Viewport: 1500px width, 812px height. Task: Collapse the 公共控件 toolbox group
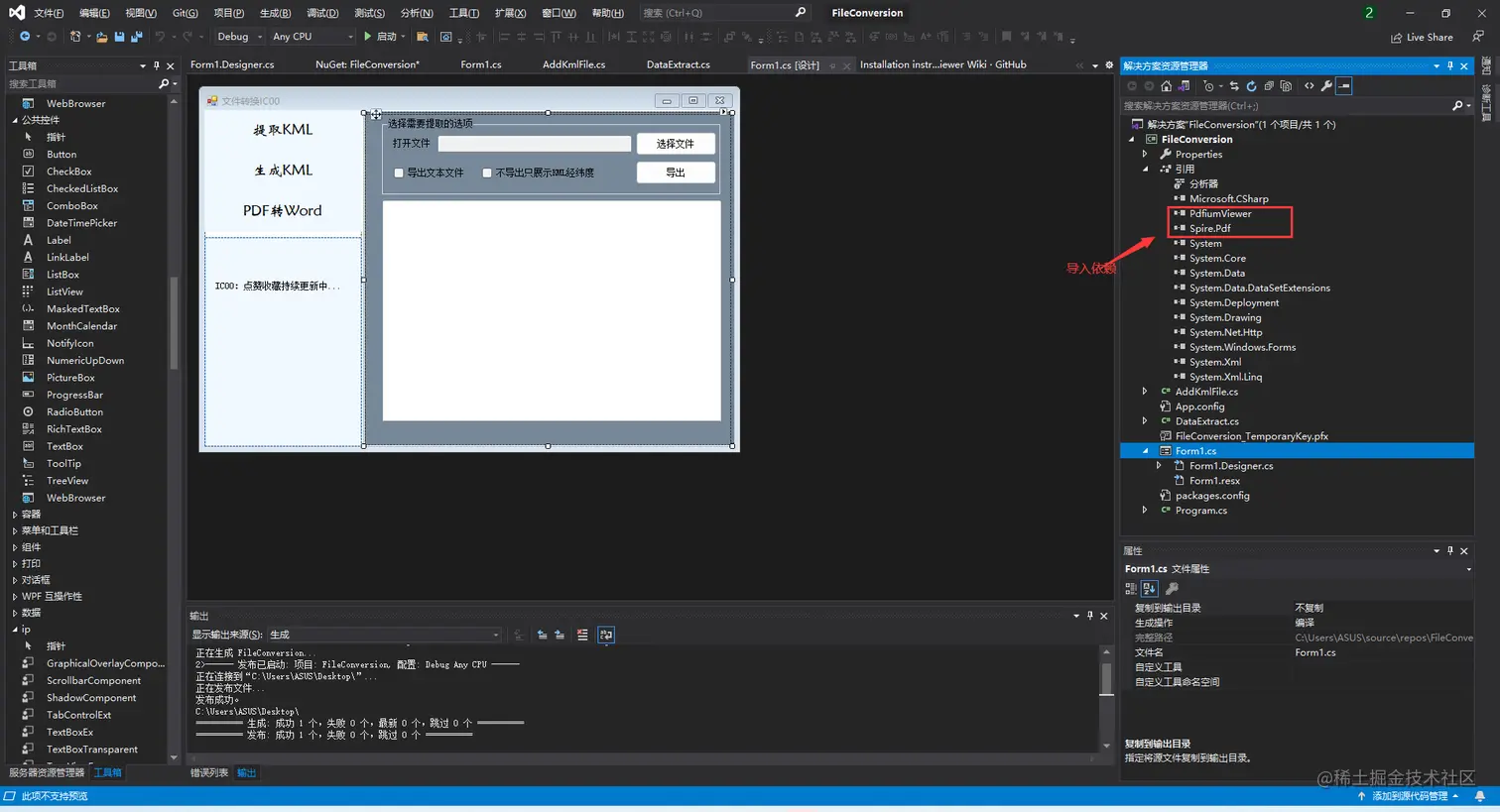pyautogui.click(x=15, y=120)
